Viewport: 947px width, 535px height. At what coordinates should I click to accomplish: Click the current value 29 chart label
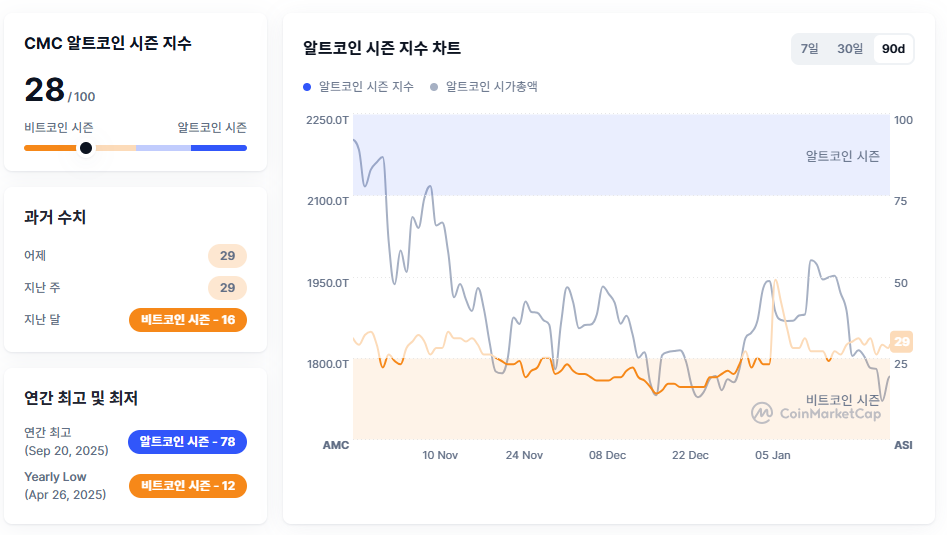[x=902, y=342]
